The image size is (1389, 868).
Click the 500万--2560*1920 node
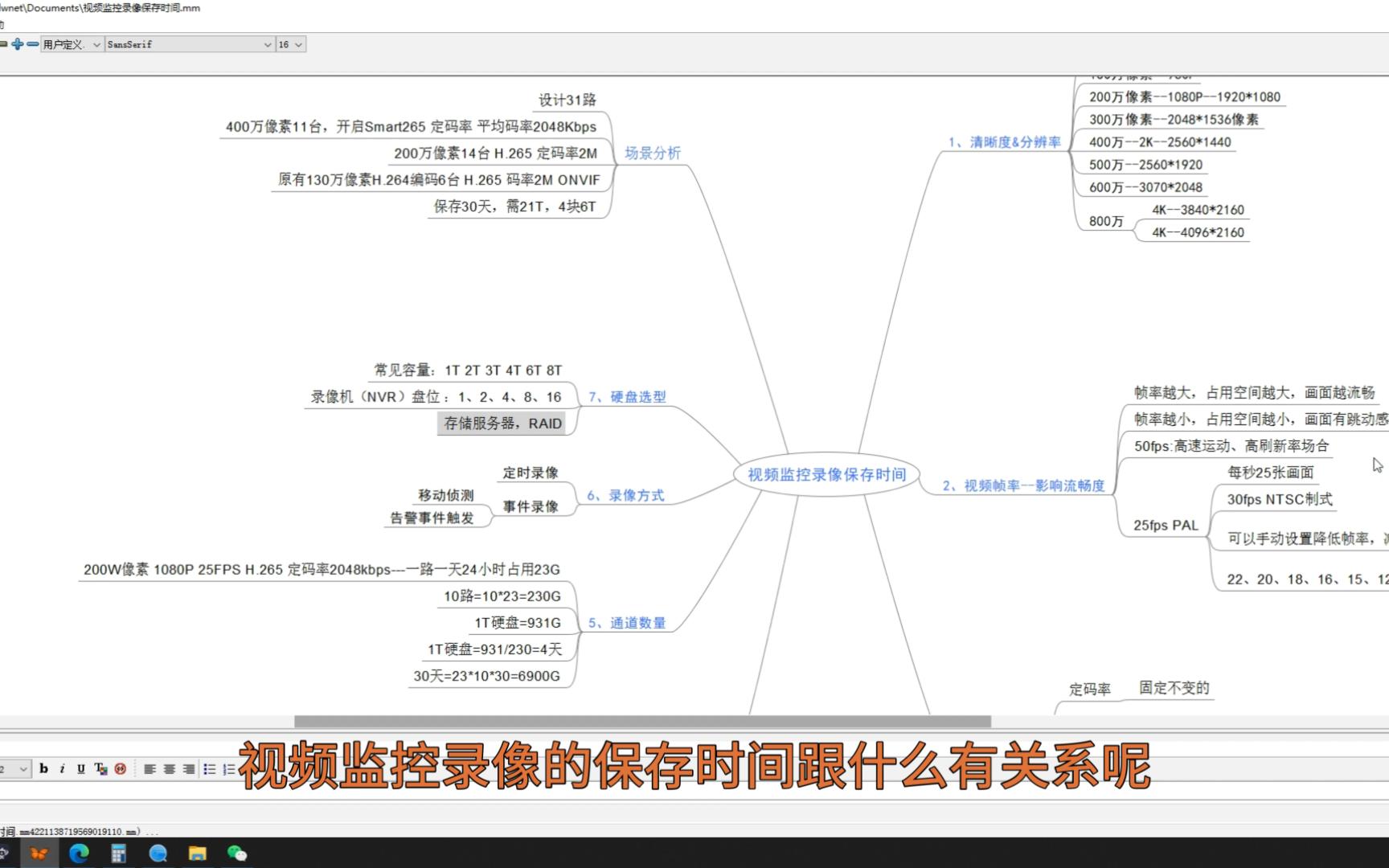(x=1145, y=164)
